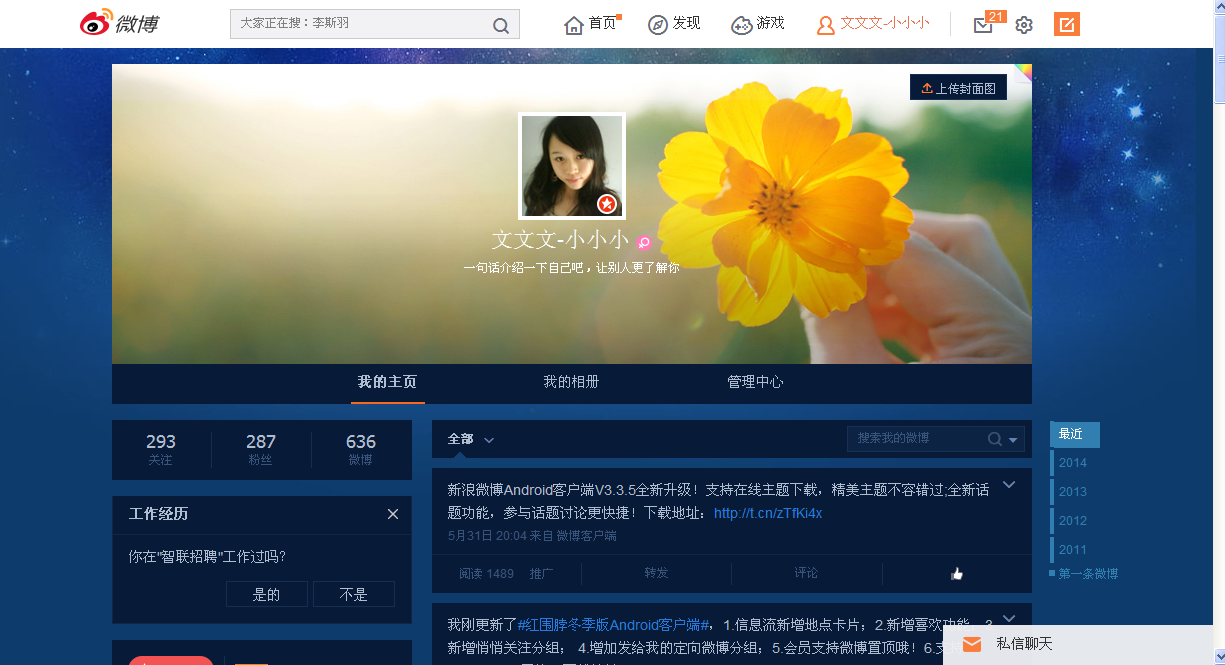Close the 工作经历 card
Viewport: 1225px width, 665px height.
tap(393, 514)
